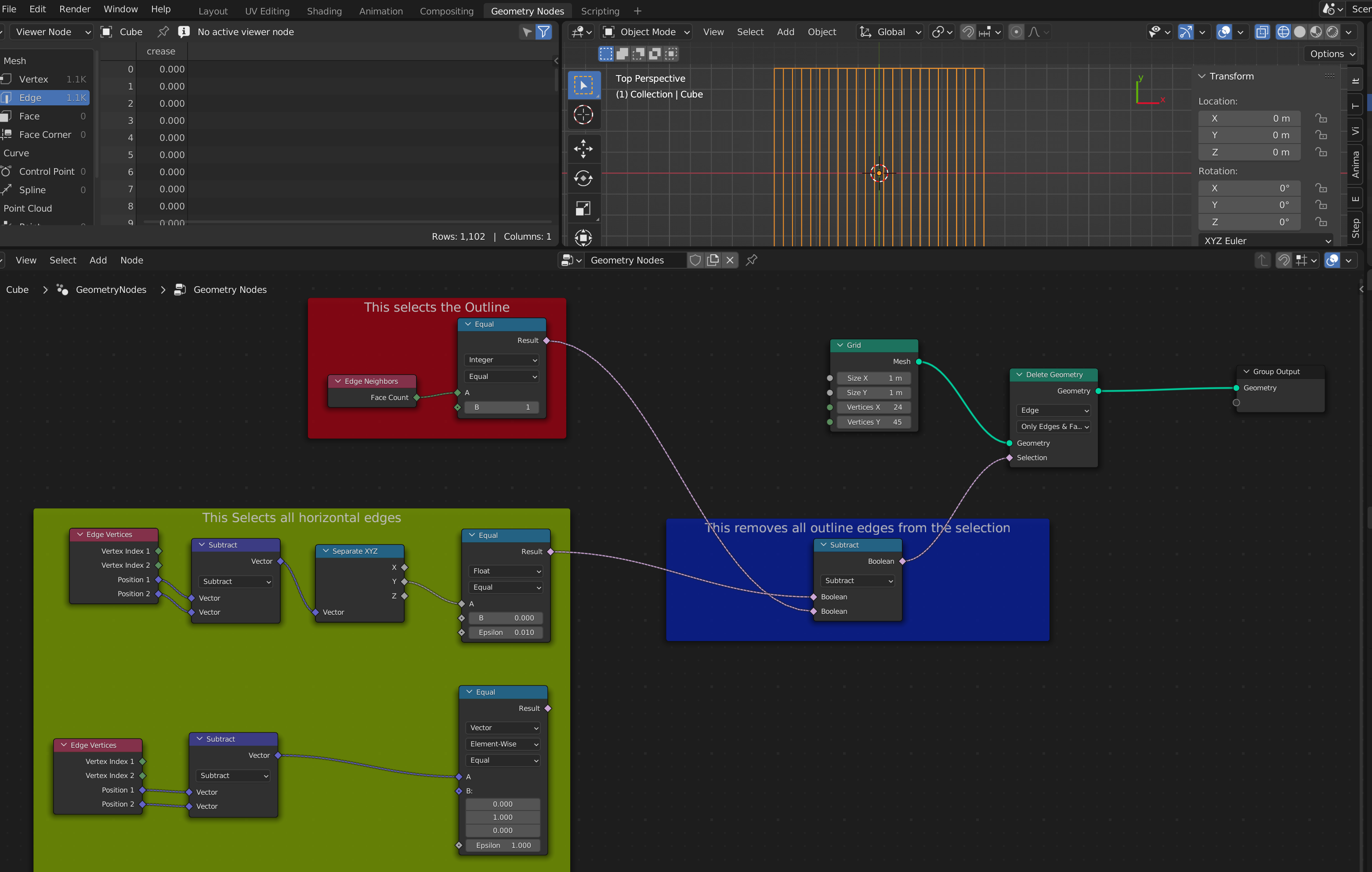The width and height of the screenshot is (1372, 872).
Task: Choose the Rotate tool in viewport toolbar
Action: (583, 178)
